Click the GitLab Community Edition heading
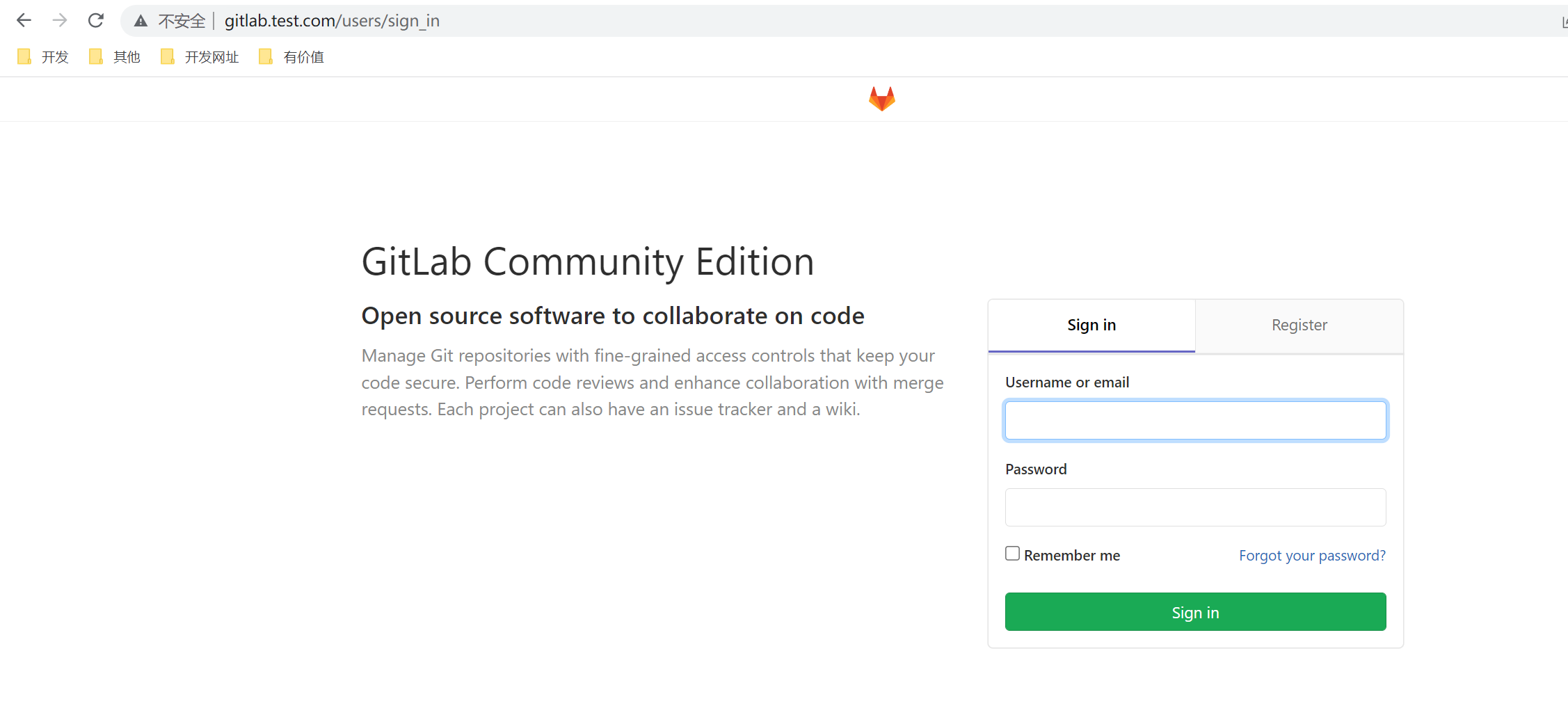Viewport: 1568px width, 708px height. pos(588,262)
